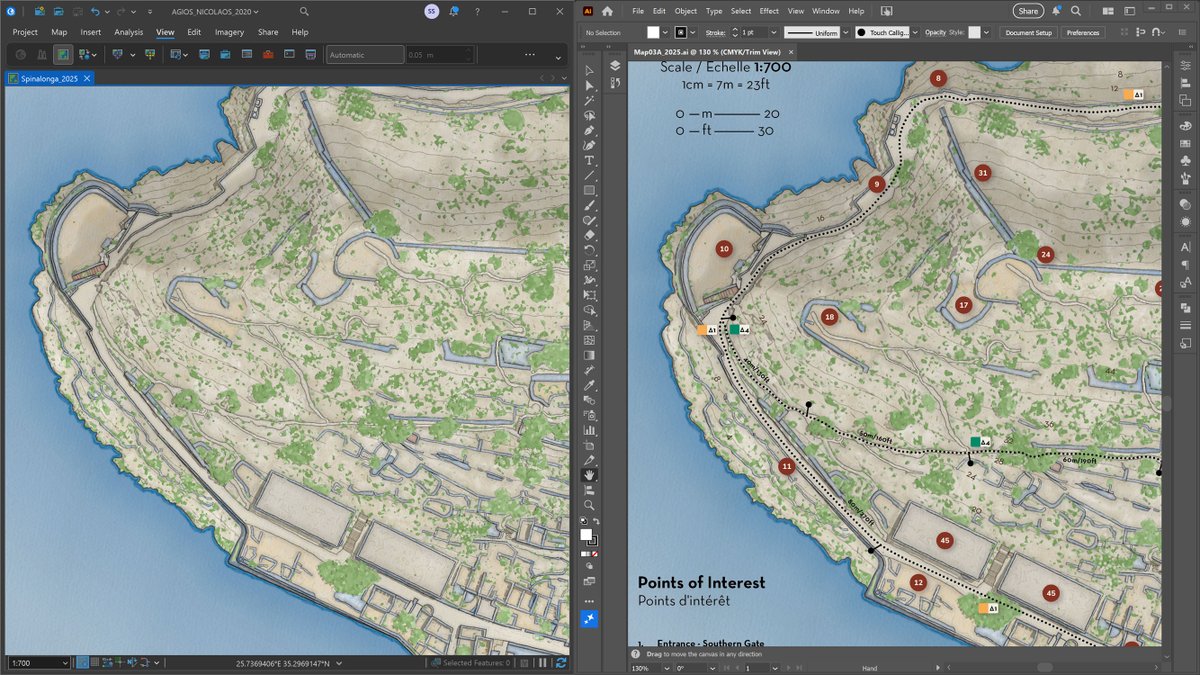The width and height of the screenshot is (1200, 675).
Task: Toggle pause drawing in the ArcGIS status bar
Action: (x=542, y=662)
